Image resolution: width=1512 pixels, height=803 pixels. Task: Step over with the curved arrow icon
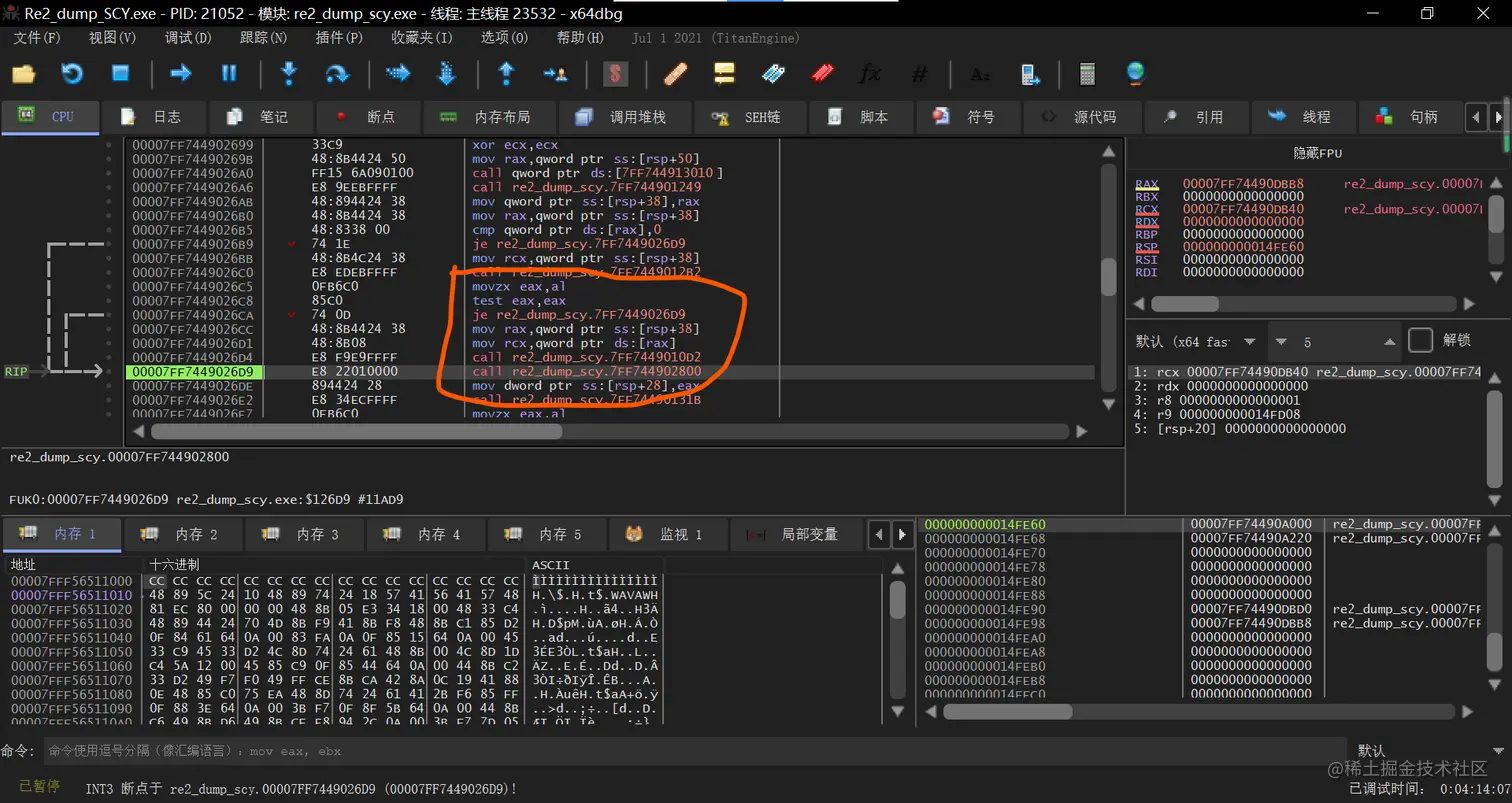337,73
